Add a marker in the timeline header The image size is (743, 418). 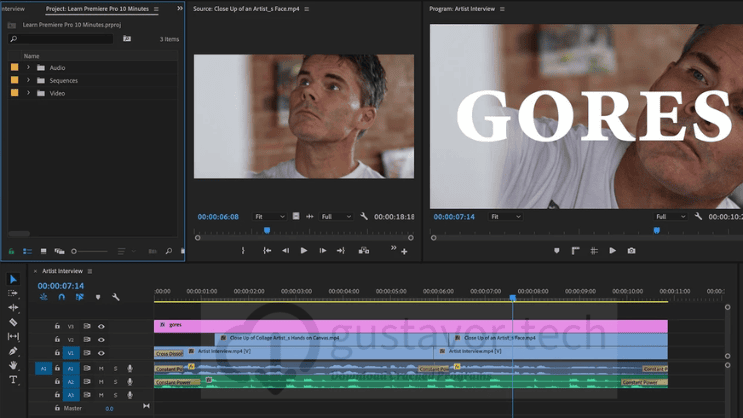pos(98,297)
